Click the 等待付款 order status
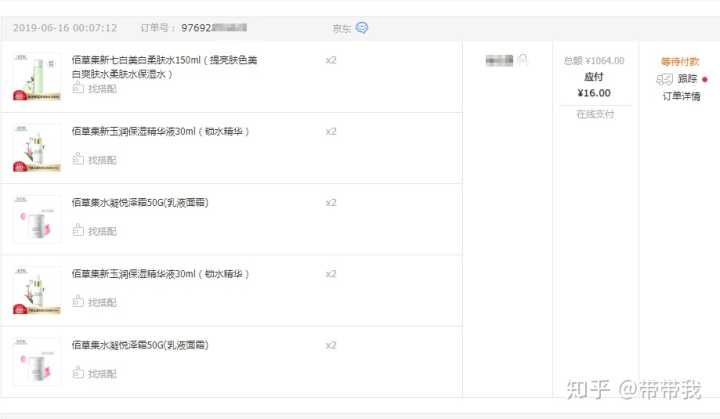This screenshot has height=419, width=720. (x=680, y=62)
